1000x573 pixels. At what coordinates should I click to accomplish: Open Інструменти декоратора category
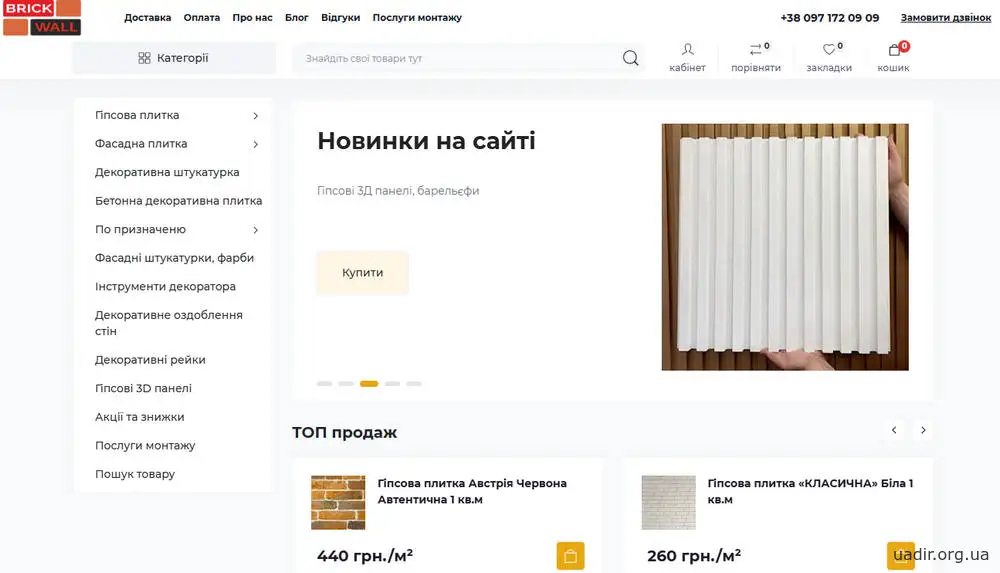coord(165,286)
